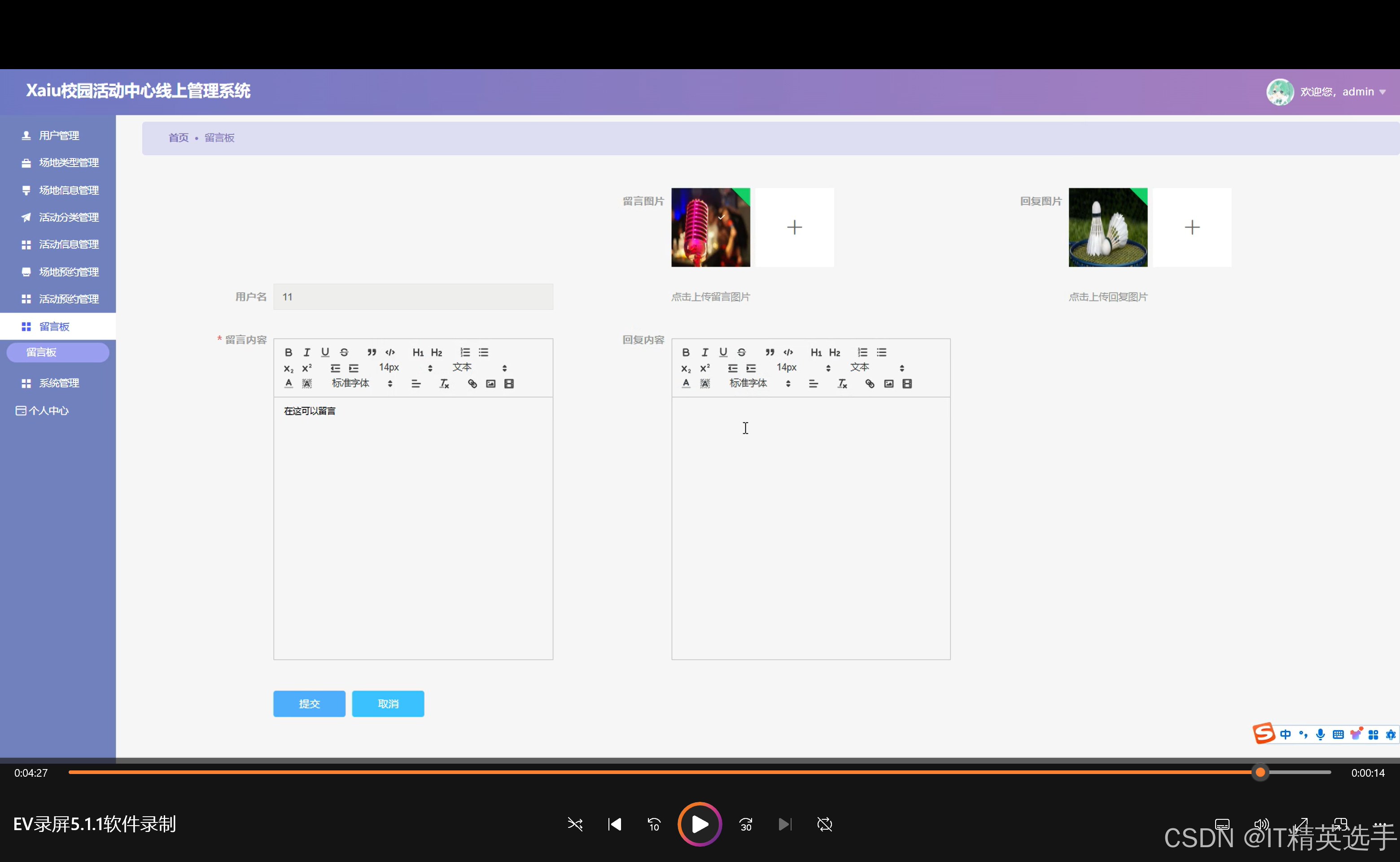The width and height of the screenshot is (1400, 862).
Task: Open 文本 heading dropdown in 回复内容 editor
Action: (x=877, y=368)
